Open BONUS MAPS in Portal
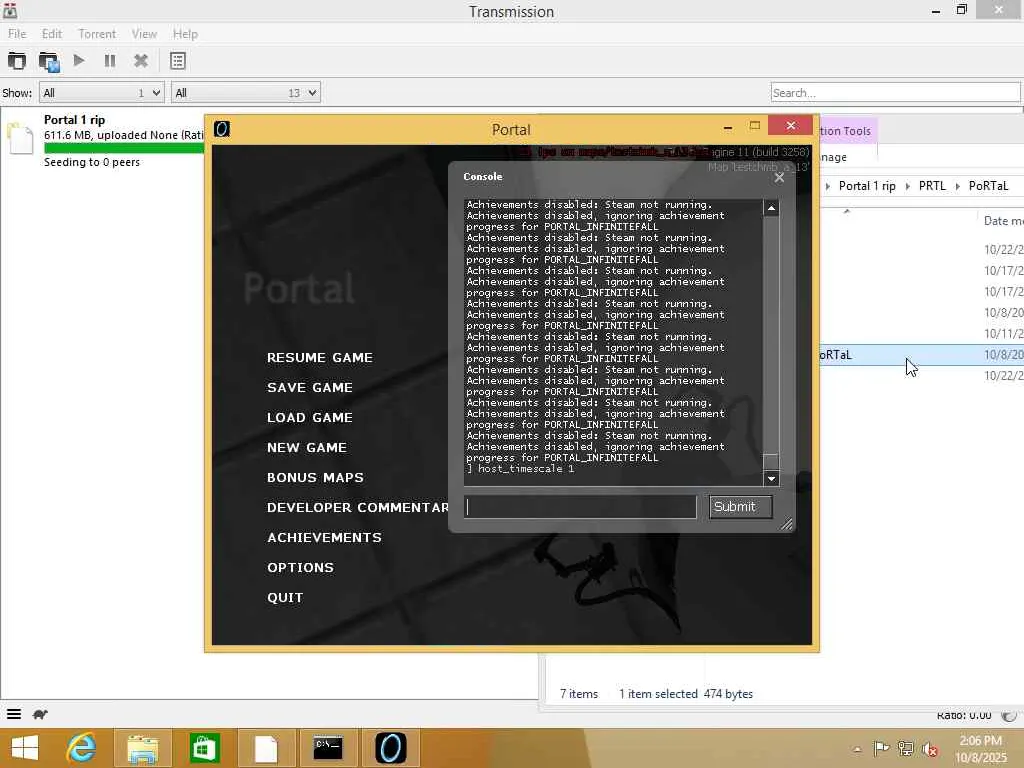1024x768 pixels. (x=315, y=478)
